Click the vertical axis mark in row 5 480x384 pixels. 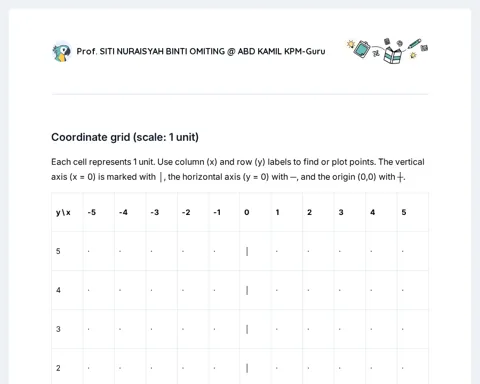pos(247,251)
